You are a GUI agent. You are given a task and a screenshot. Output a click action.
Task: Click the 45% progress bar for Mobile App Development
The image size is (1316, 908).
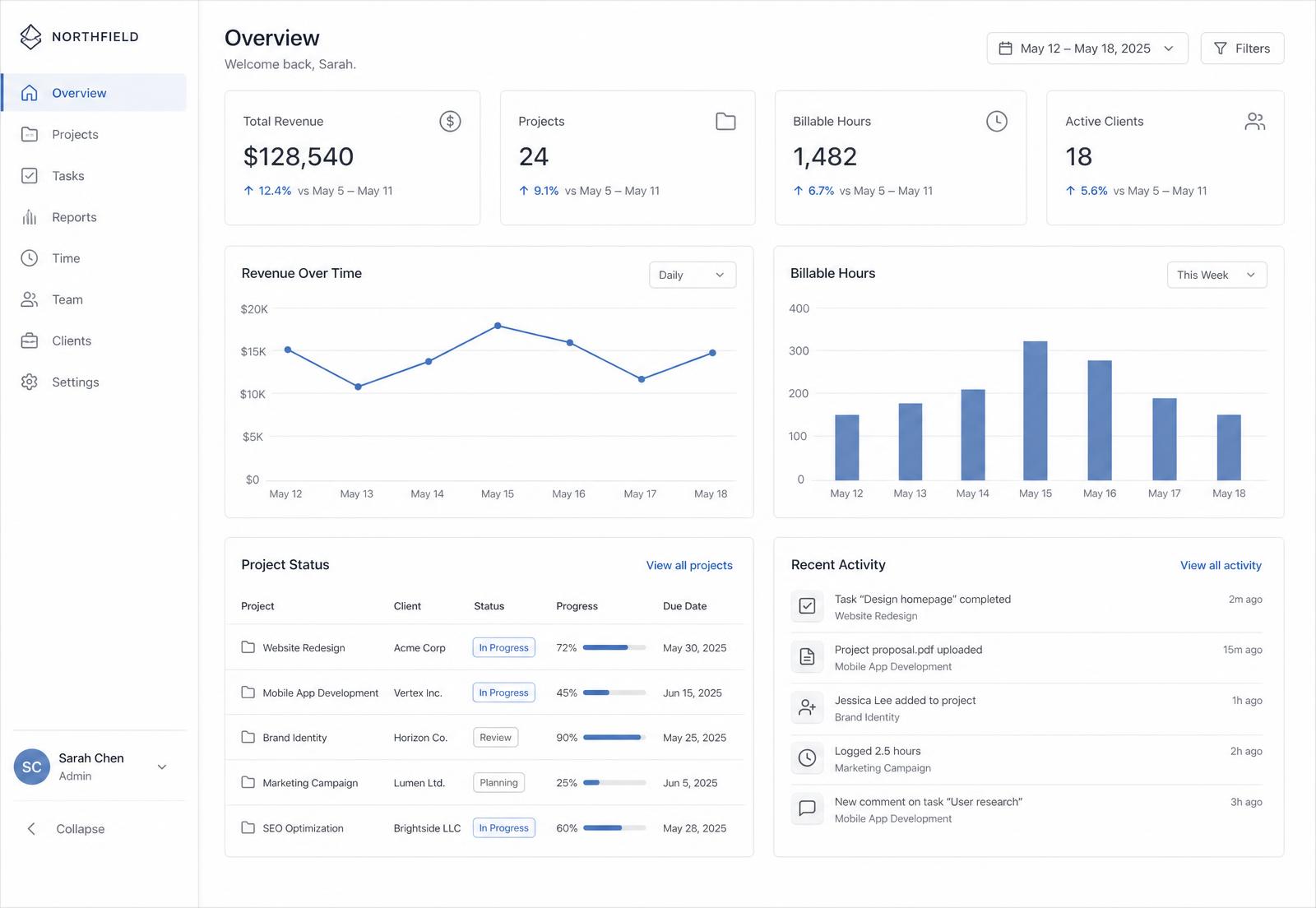(614, 693)
